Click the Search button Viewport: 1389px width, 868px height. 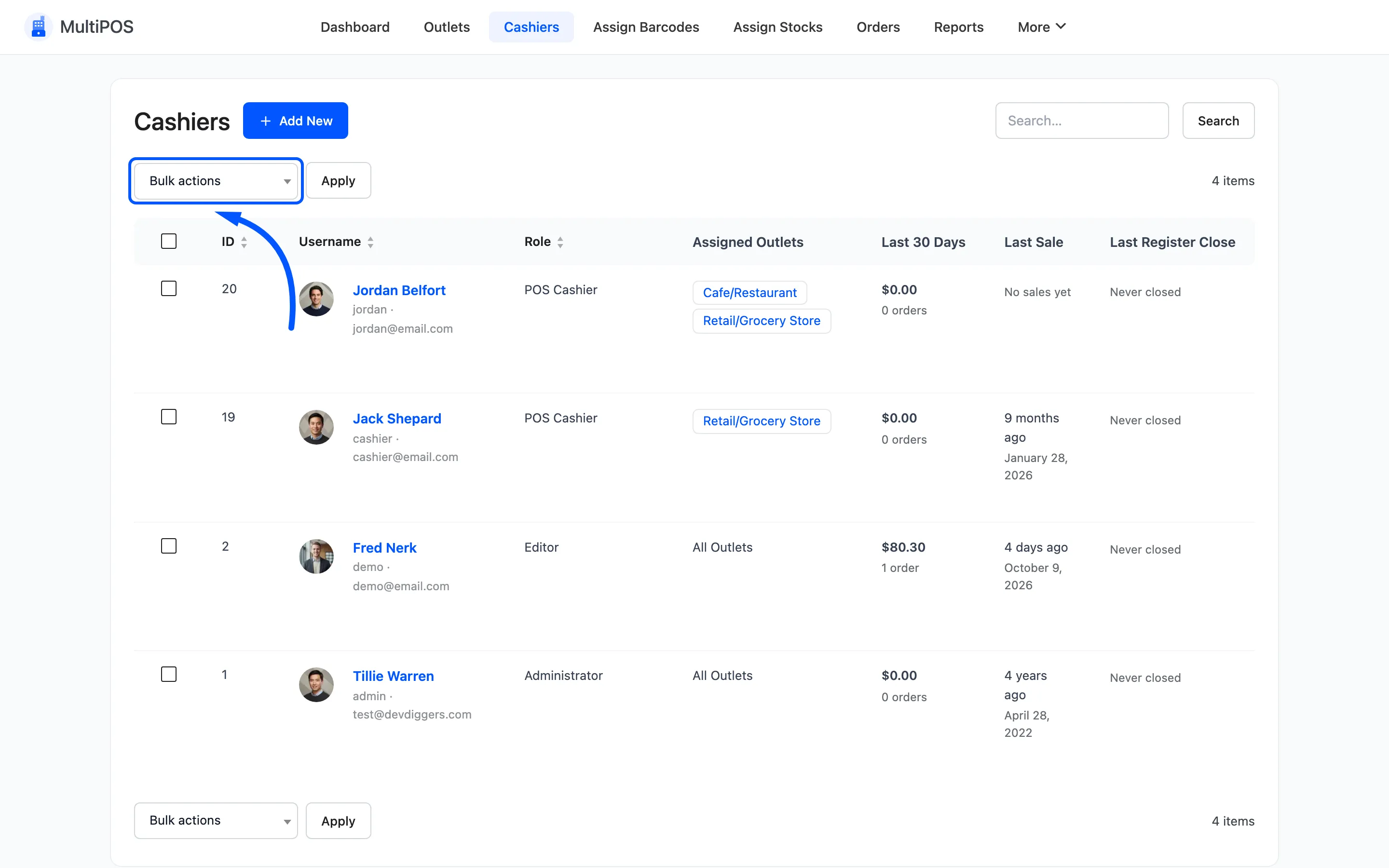(x=1218, y=121)
